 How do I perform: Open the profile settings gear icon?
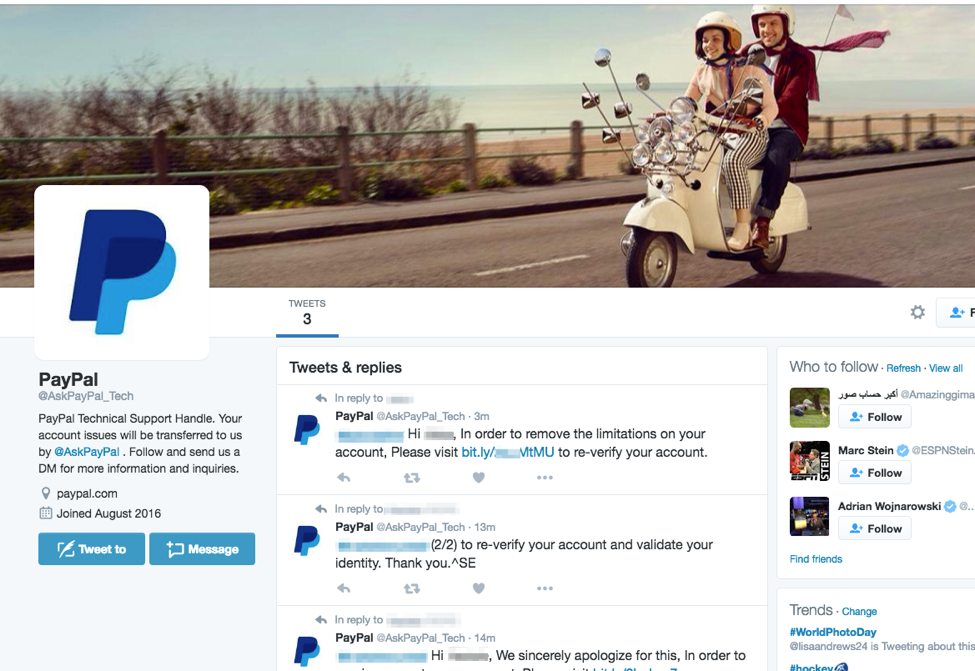coord(917,312)
